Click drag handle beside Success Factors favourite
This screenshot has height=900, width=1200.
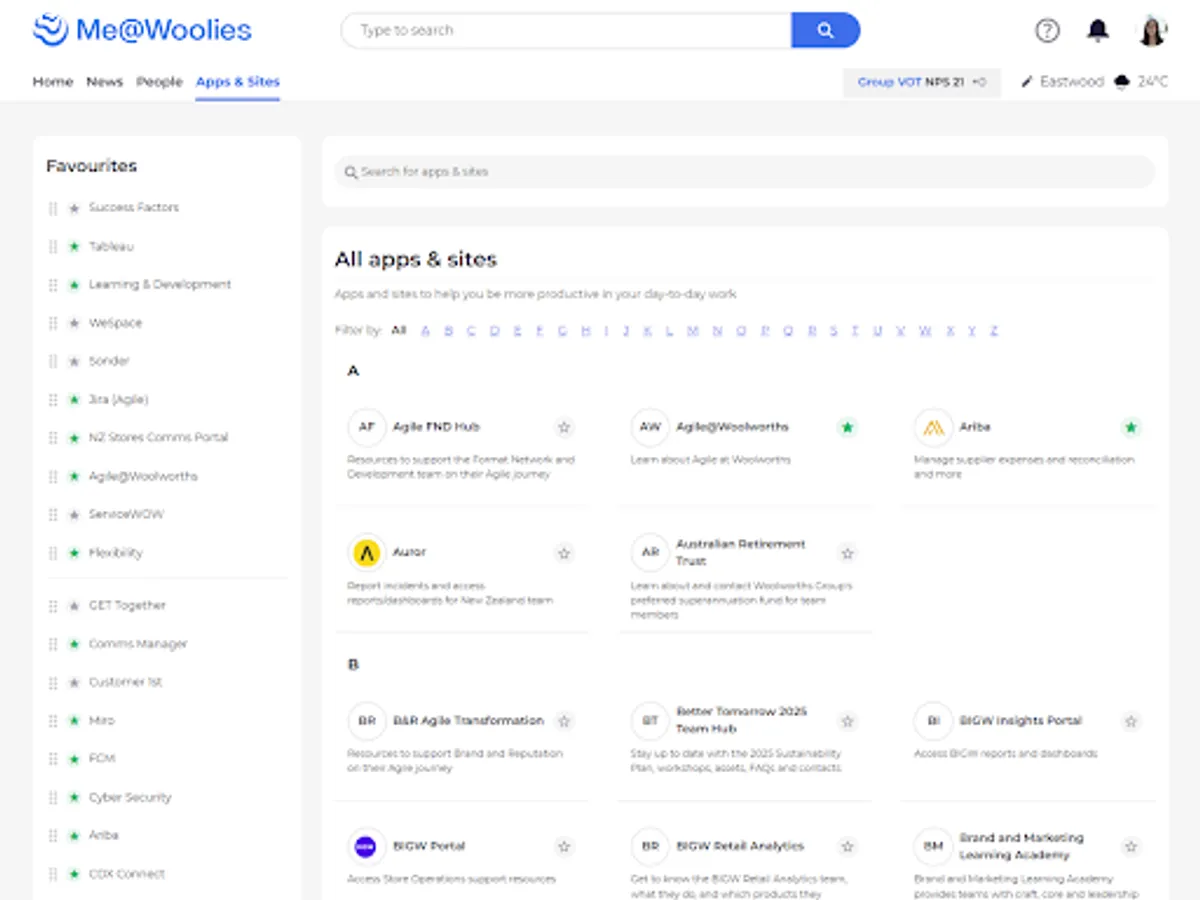(x=53, y=208)
